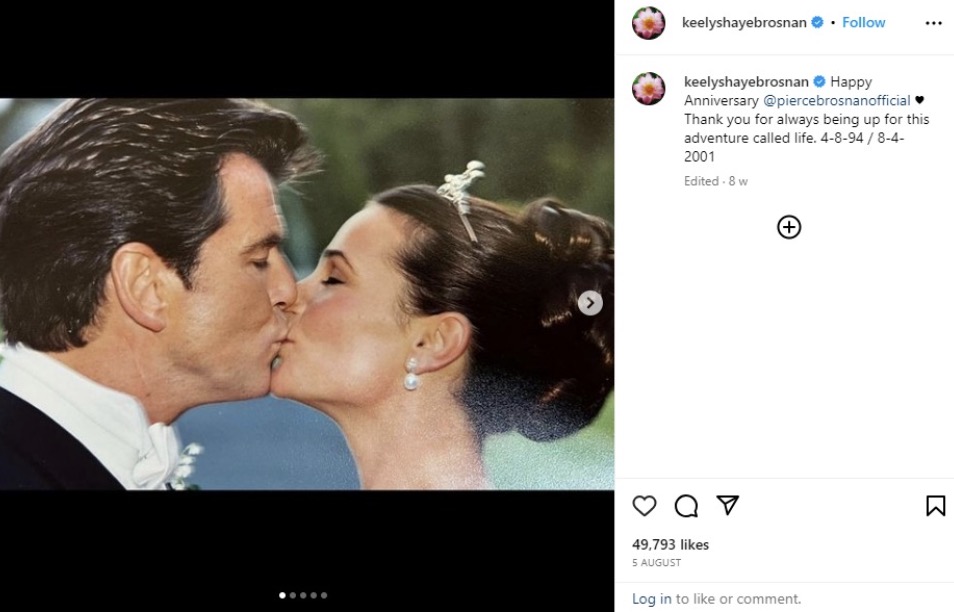This screenshot has width=954, height=612.
Task: Save the post with the bookmark icon
Action: (x=935, y=506)
